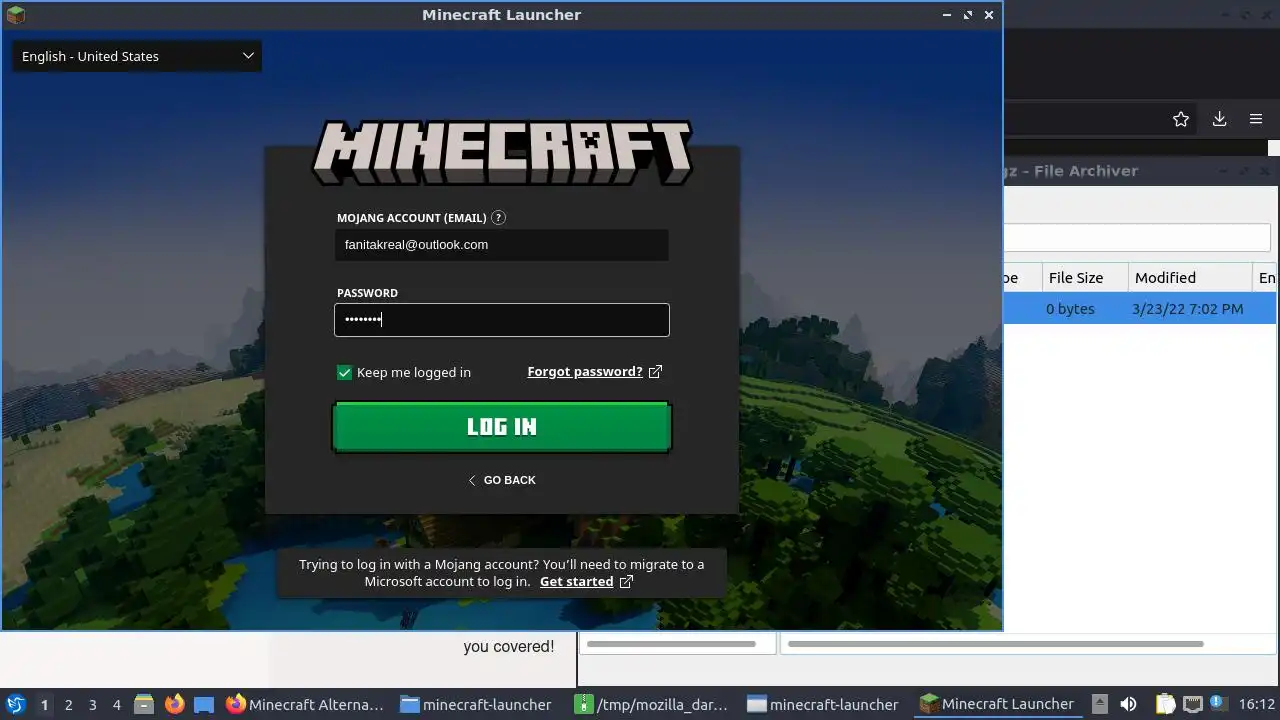Open the Firefox hamburger menu

(1256, 119)
